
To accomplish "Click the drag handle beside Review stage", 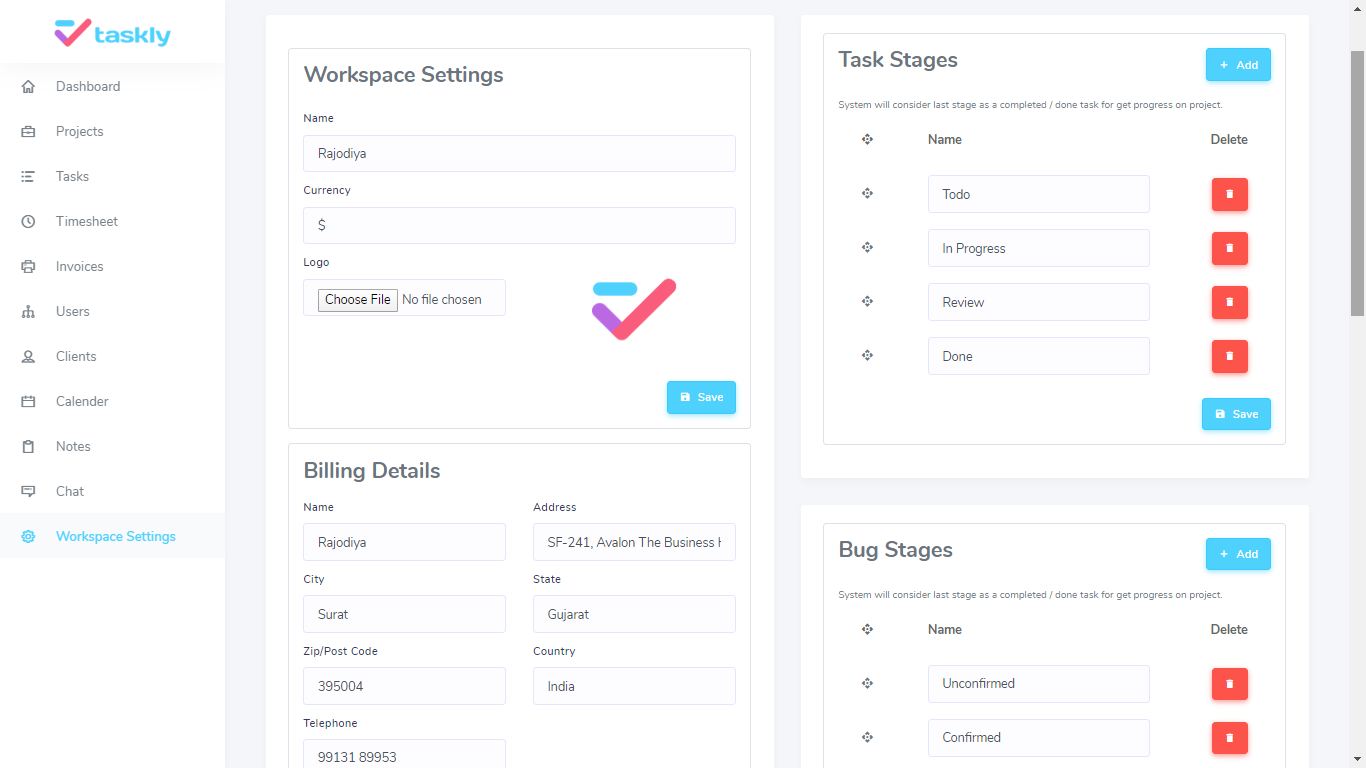I will click(x=867, y=302).
